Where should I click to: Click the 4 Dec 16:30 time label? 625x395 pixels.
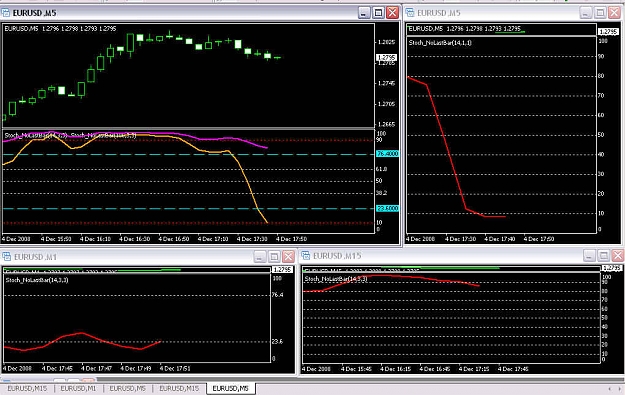coord(134,239)
